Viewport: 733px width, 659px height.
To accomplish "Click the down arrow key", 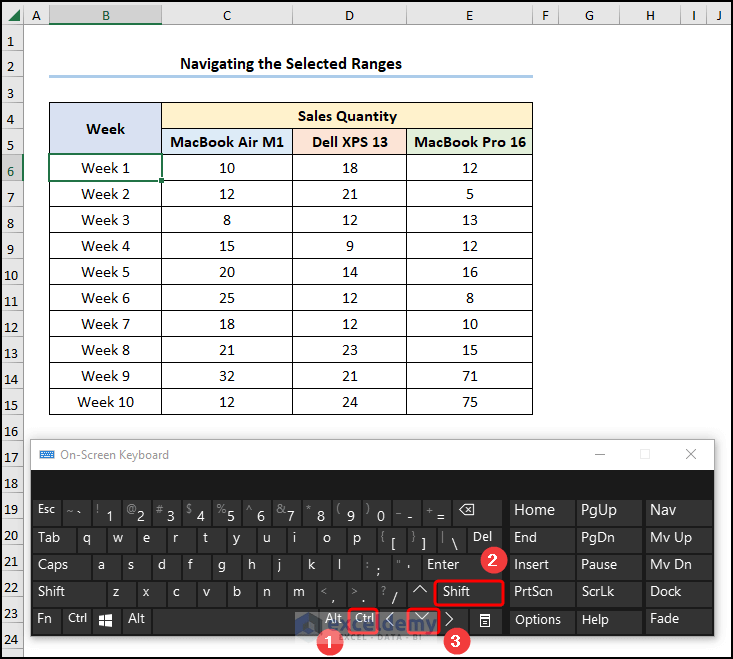I will click(422, 620).
